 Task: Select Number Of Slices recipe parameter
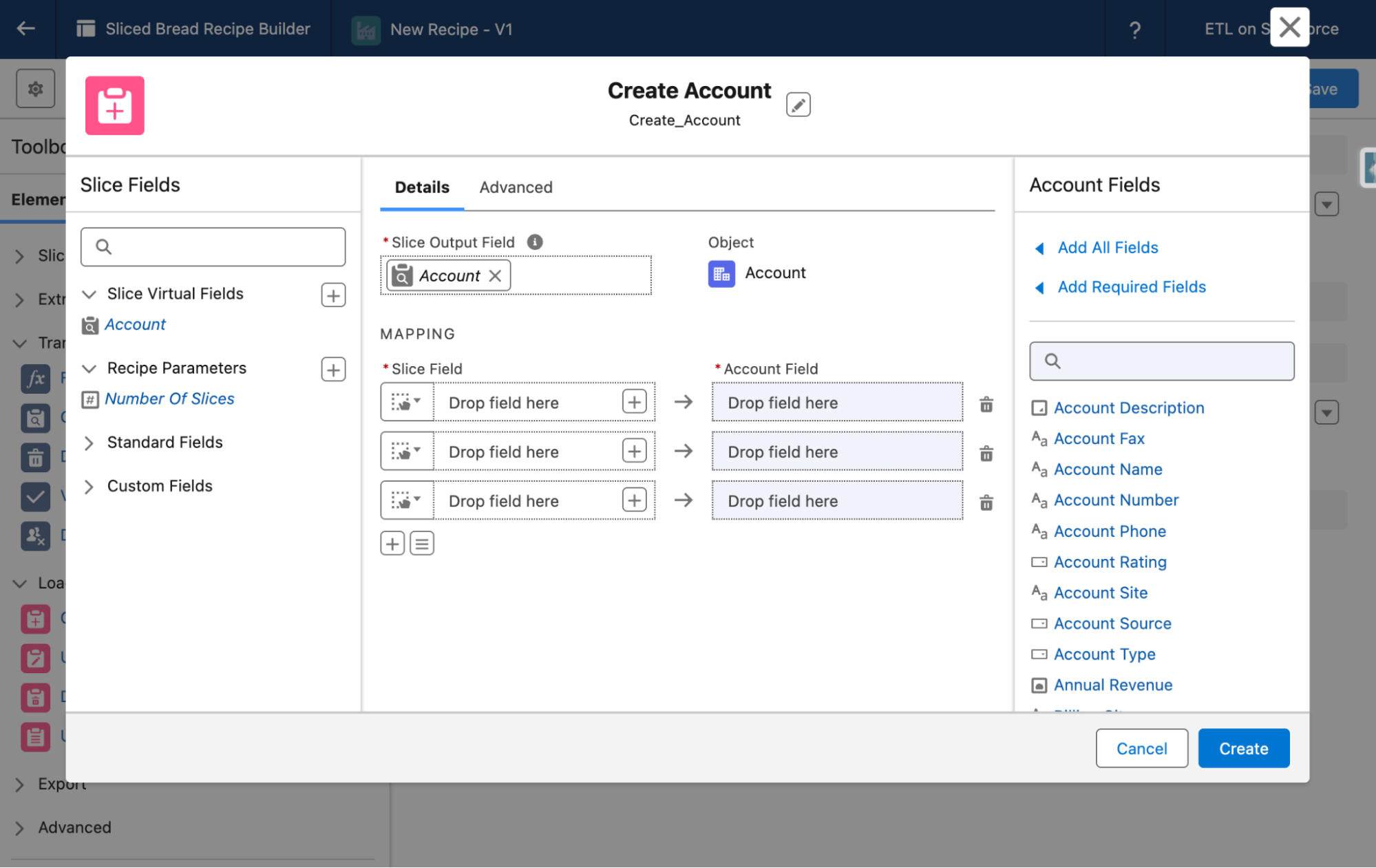coord(169,399)
